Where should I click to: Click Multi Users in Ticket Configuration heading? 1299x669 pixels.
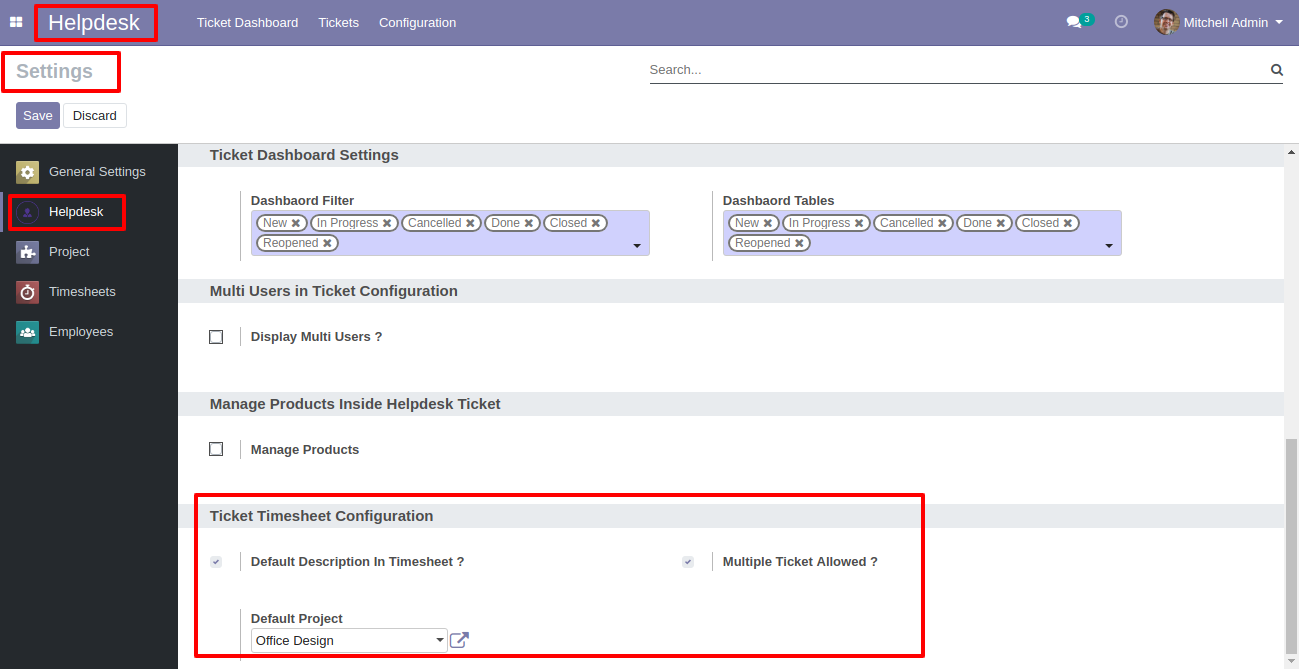click(x=334, y=291)
